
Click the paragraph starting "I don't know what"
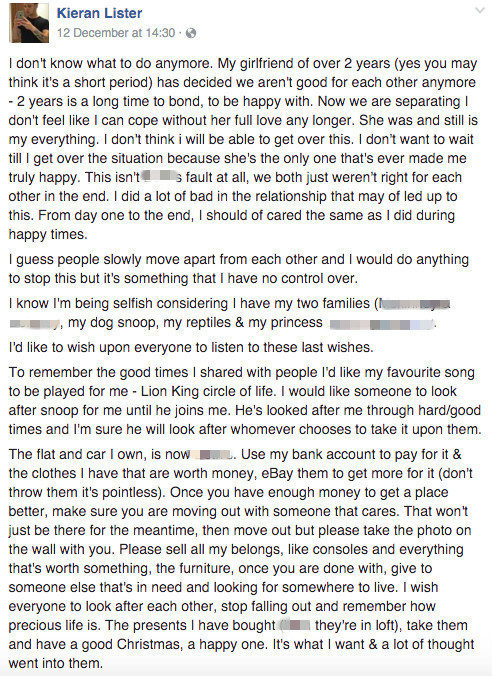(244, 149)
